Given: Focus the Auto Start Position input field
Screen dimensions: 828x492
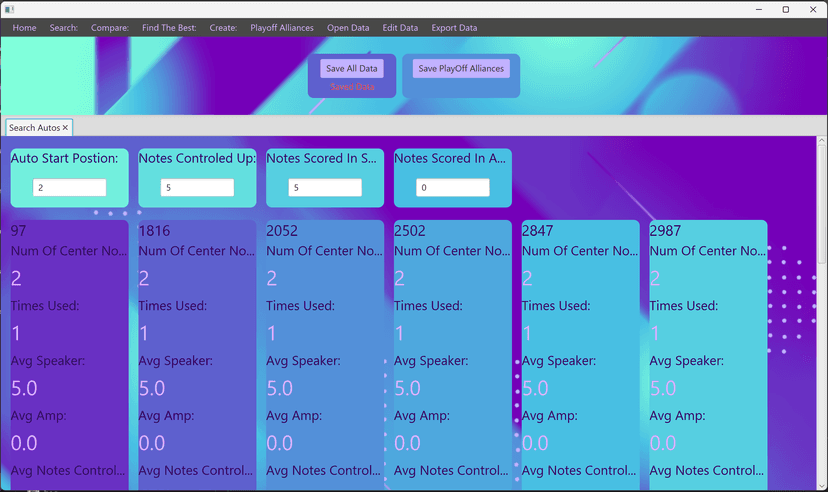Looking at the screenshot, I should 69,188.
